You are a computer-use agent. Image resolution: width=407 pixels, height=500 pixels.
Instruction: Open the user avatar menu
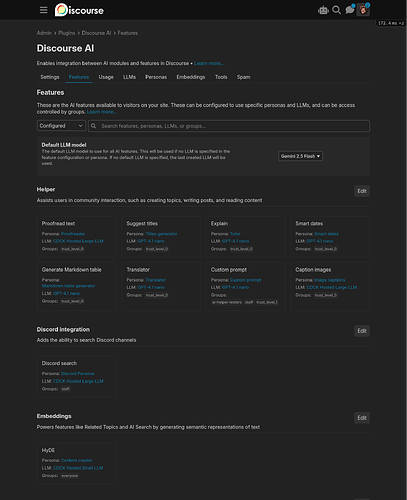click(363, 10)
